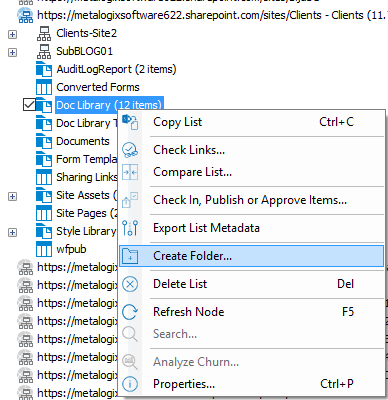Select the Sharing Links row
This screenshot has height=400, width=388.
[x=87, y=177]
